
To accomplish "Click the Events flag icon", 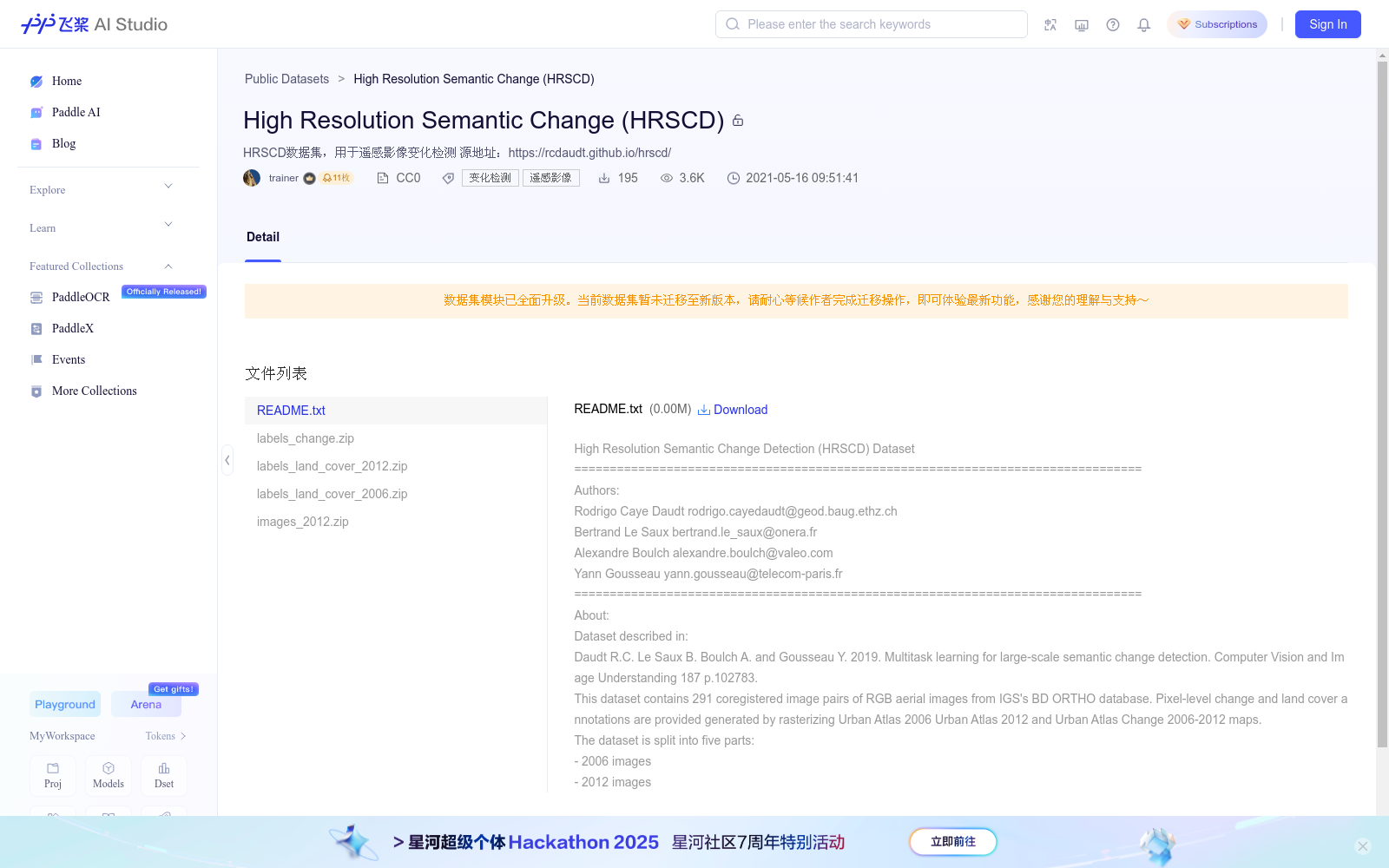I will coord(36,360).
